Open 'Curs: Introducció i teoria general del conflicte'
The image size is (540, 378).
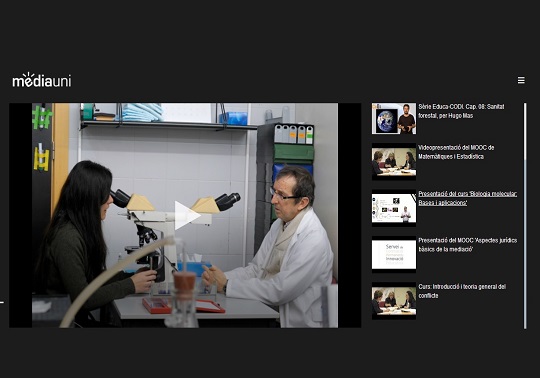462,291
